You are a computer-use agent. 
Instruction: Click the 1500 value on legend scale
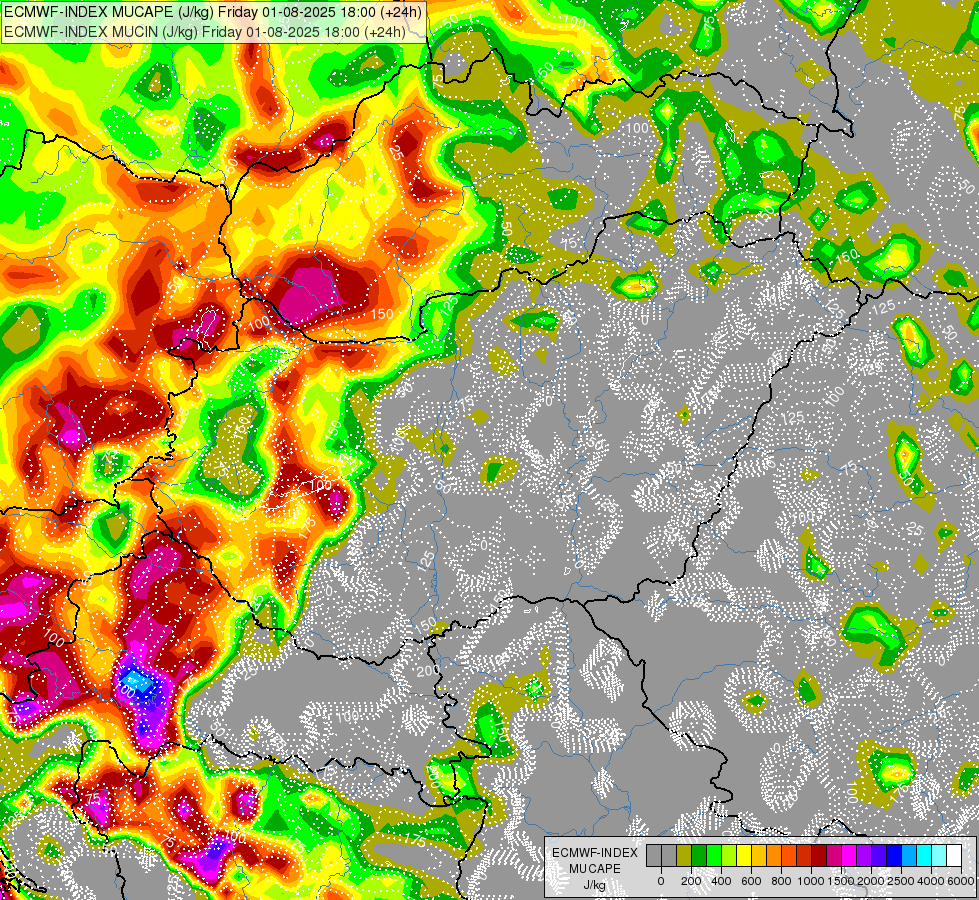pos(842,881)
